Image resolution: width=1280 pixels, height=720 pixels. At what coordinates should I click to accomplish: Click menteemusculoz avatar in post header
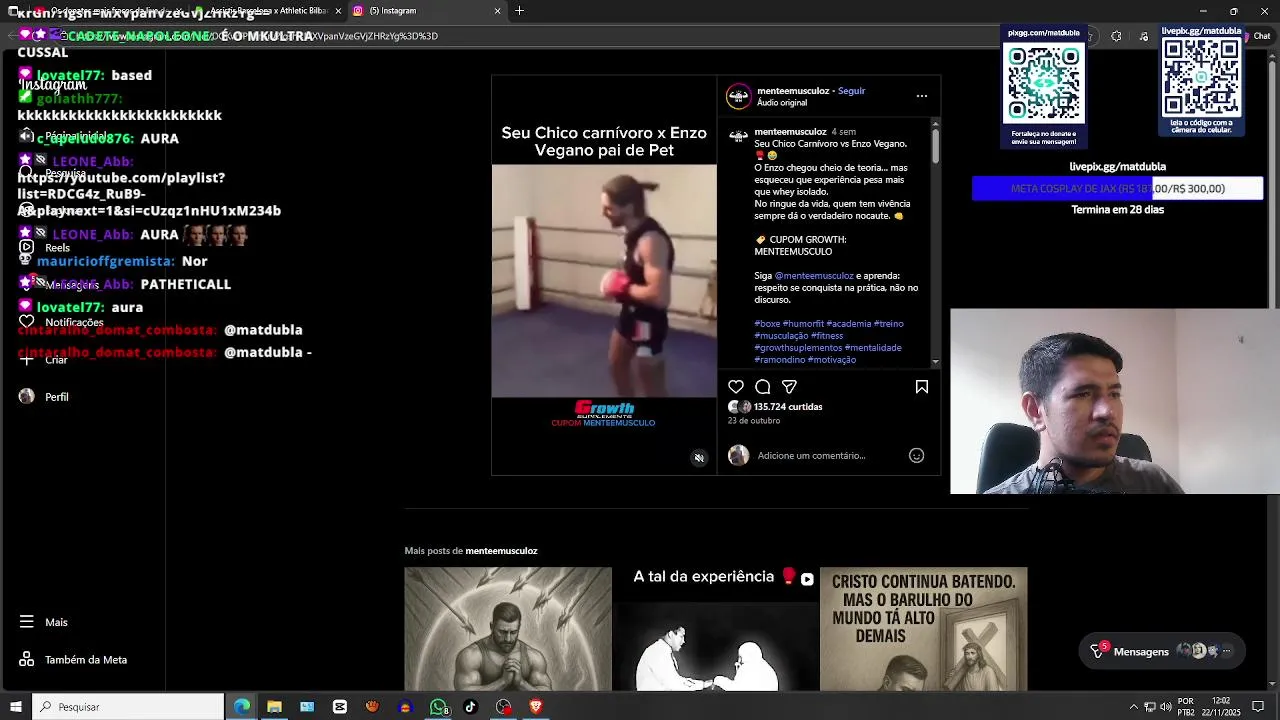click(738, 96)
